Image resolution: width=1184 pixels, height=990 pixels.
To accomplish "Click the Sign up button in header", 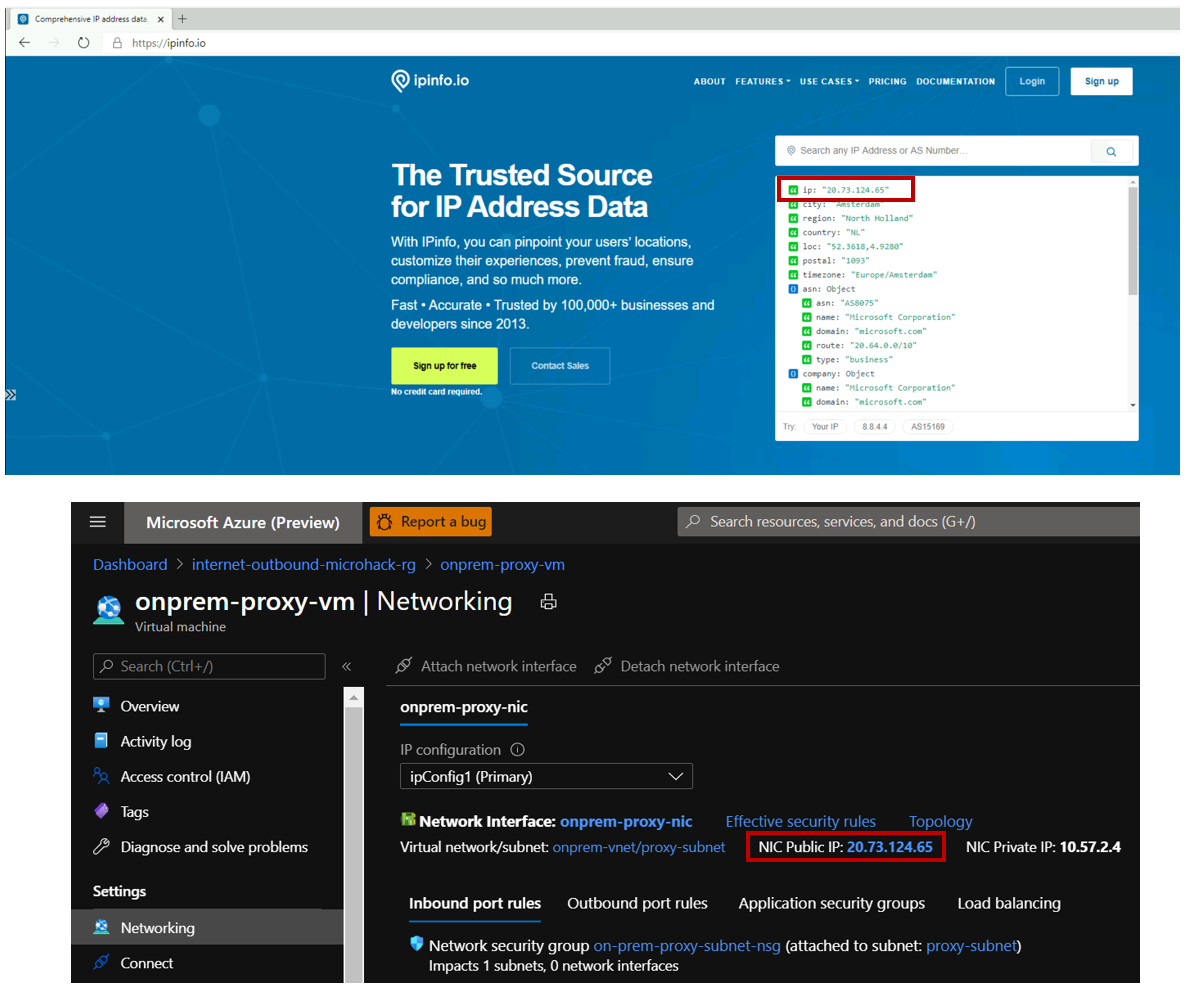I will pyautogui.click(x=1102, y=82).
